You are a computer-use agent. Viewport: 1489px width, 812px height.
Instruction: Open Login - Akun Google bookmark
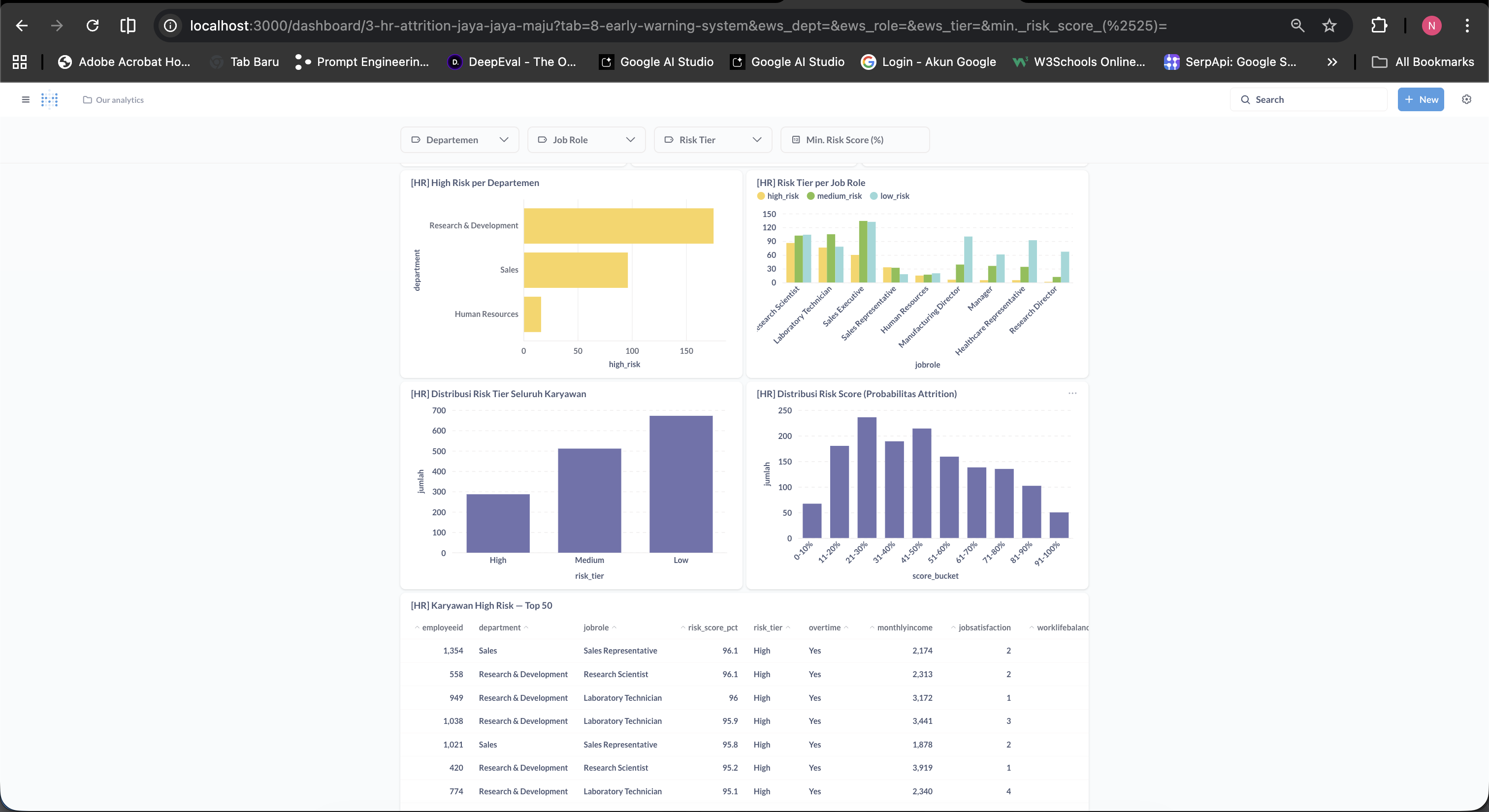[x=928, y=62]
